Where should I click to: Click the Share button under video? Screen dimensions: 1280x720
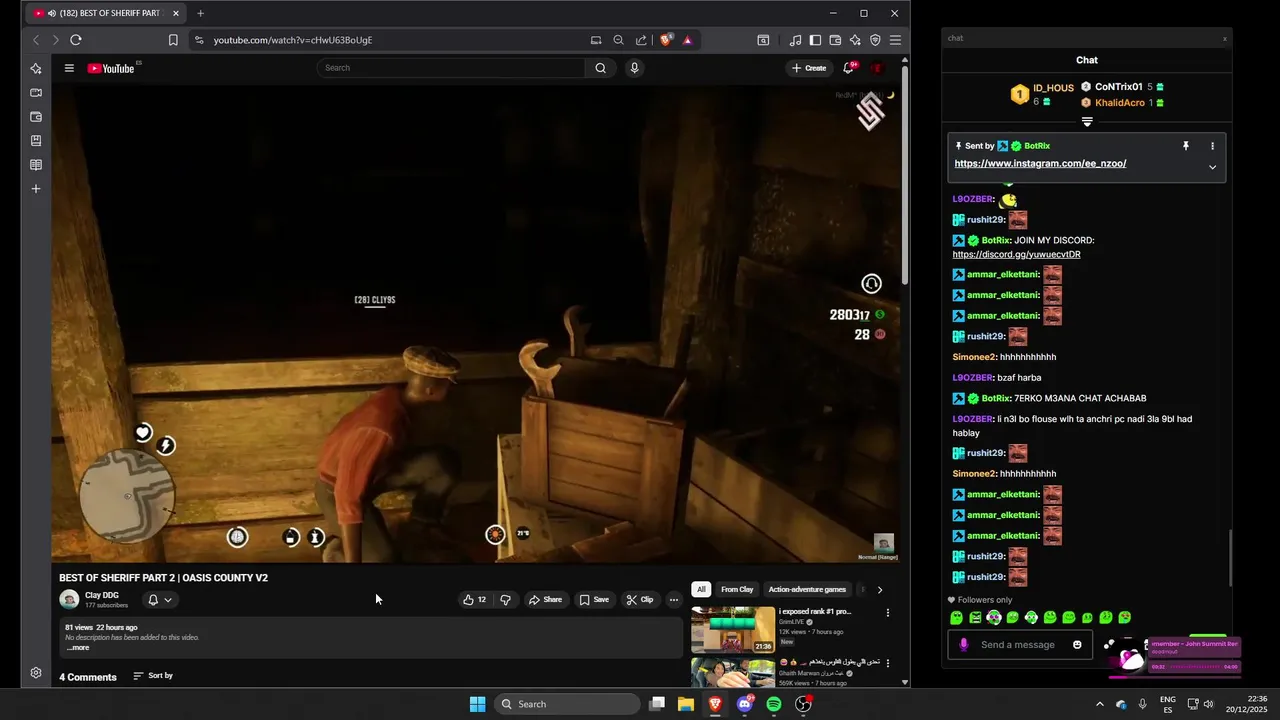pyautogui.click(x=546, y=600)
